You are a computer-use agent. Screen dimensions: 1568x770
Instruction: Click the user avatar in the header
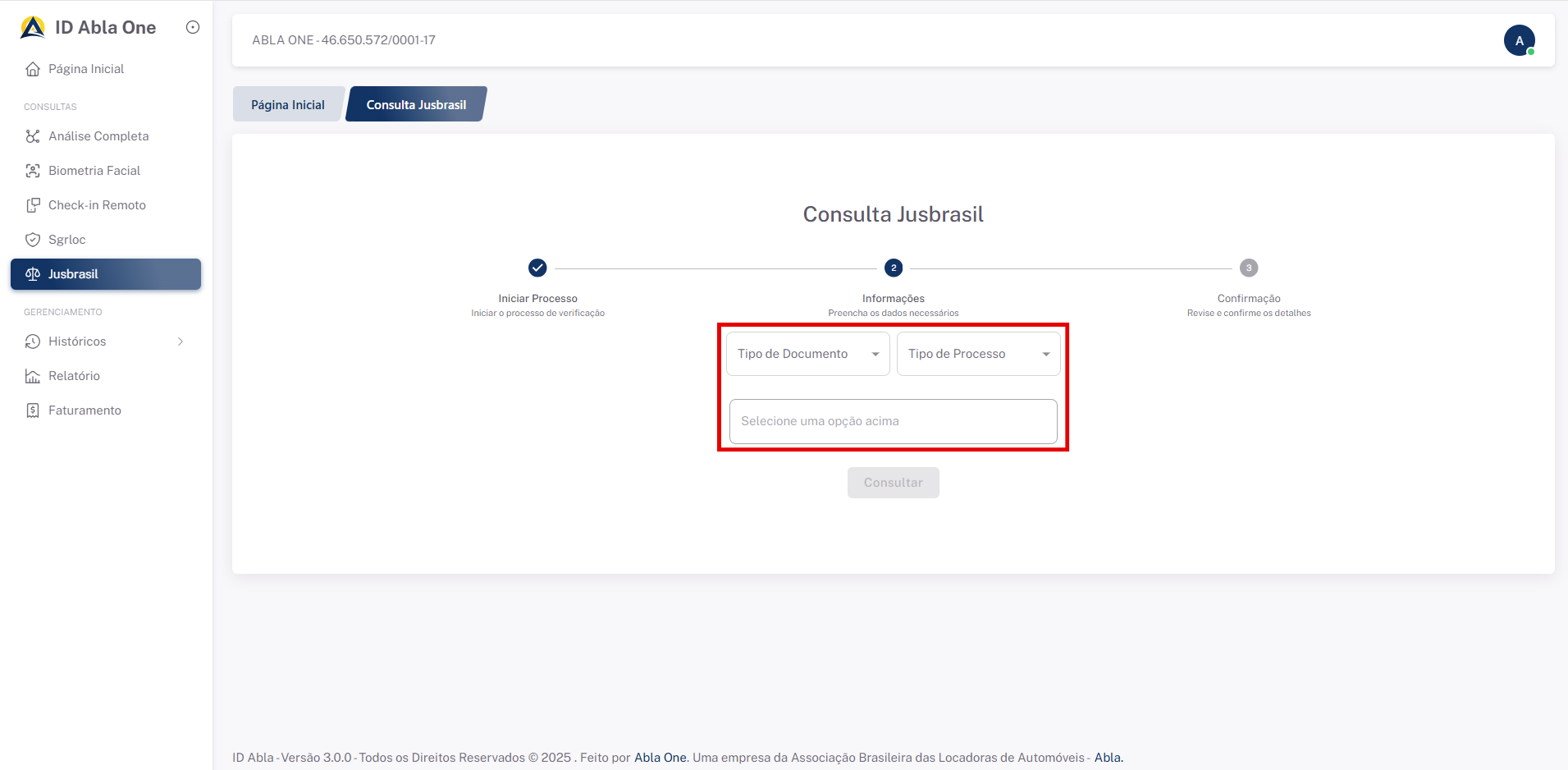pos(1519,40)
